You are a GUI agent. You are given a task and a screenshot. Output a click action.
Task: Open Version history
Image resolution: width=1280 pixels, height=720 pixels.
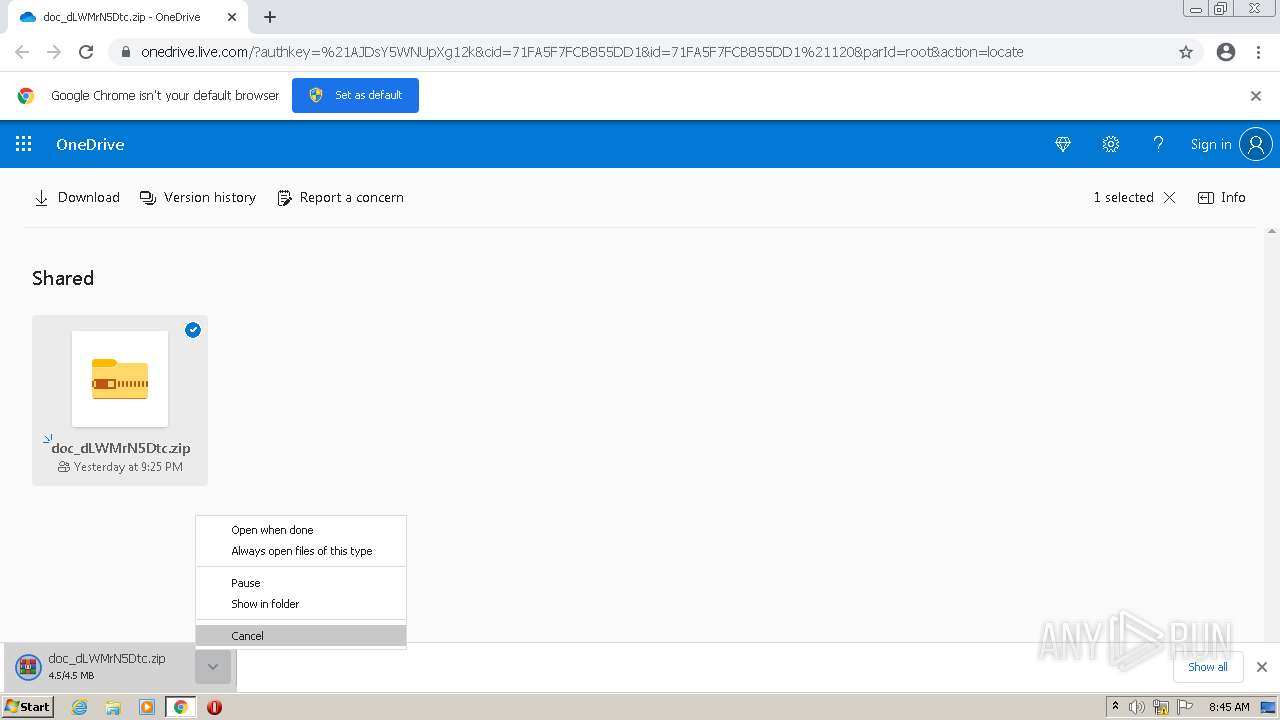(x=198, y=197)
